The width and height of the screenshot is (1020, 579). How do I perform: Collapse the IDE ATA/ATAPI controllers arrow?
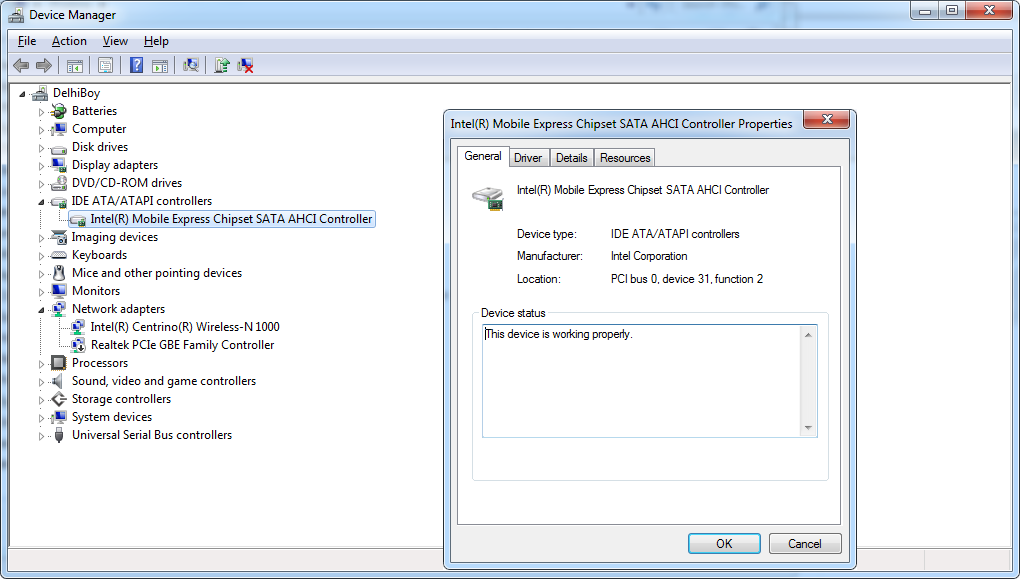42,202
